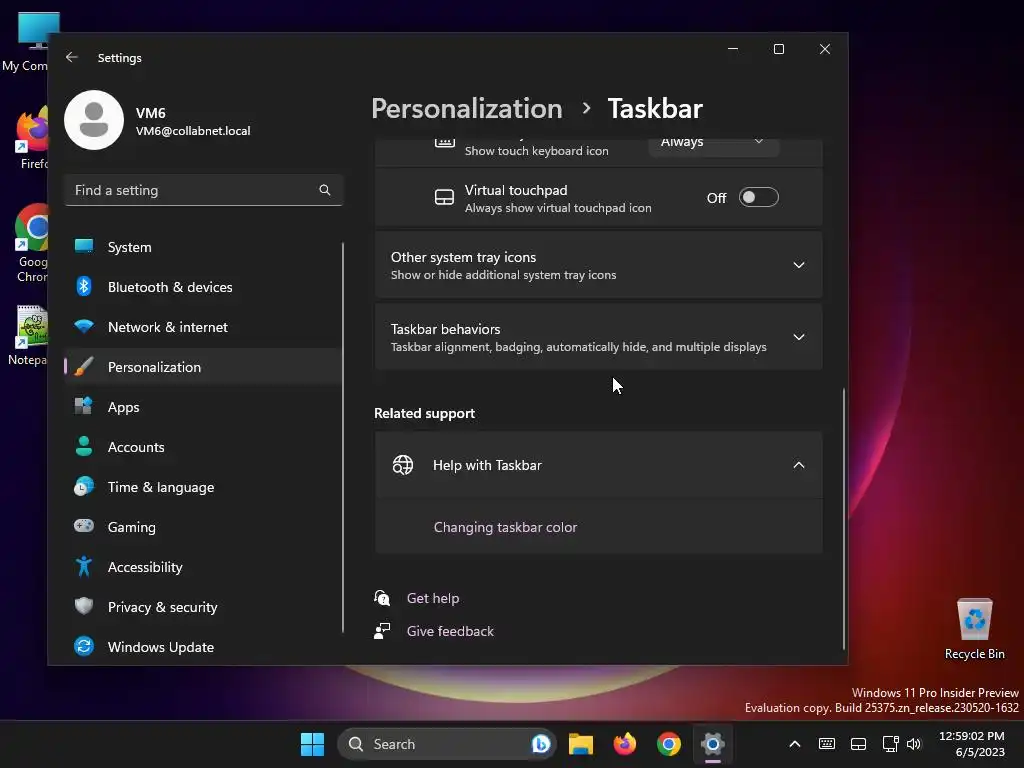Maximize the Settings window
Screen dimensions: 1024x768
(x=778, y=49)
